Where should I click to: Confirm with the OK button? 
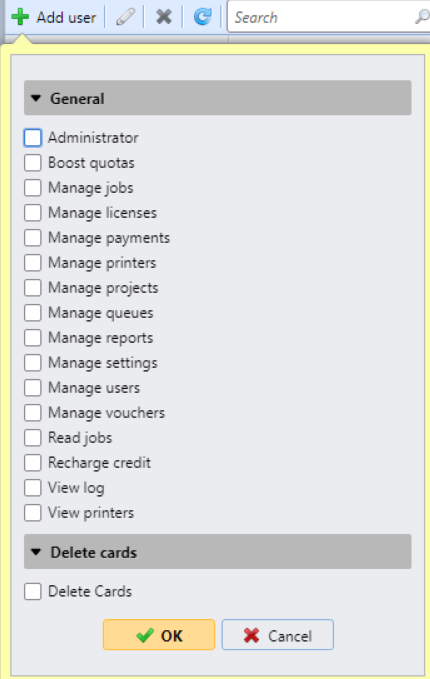tap(159, 635)
